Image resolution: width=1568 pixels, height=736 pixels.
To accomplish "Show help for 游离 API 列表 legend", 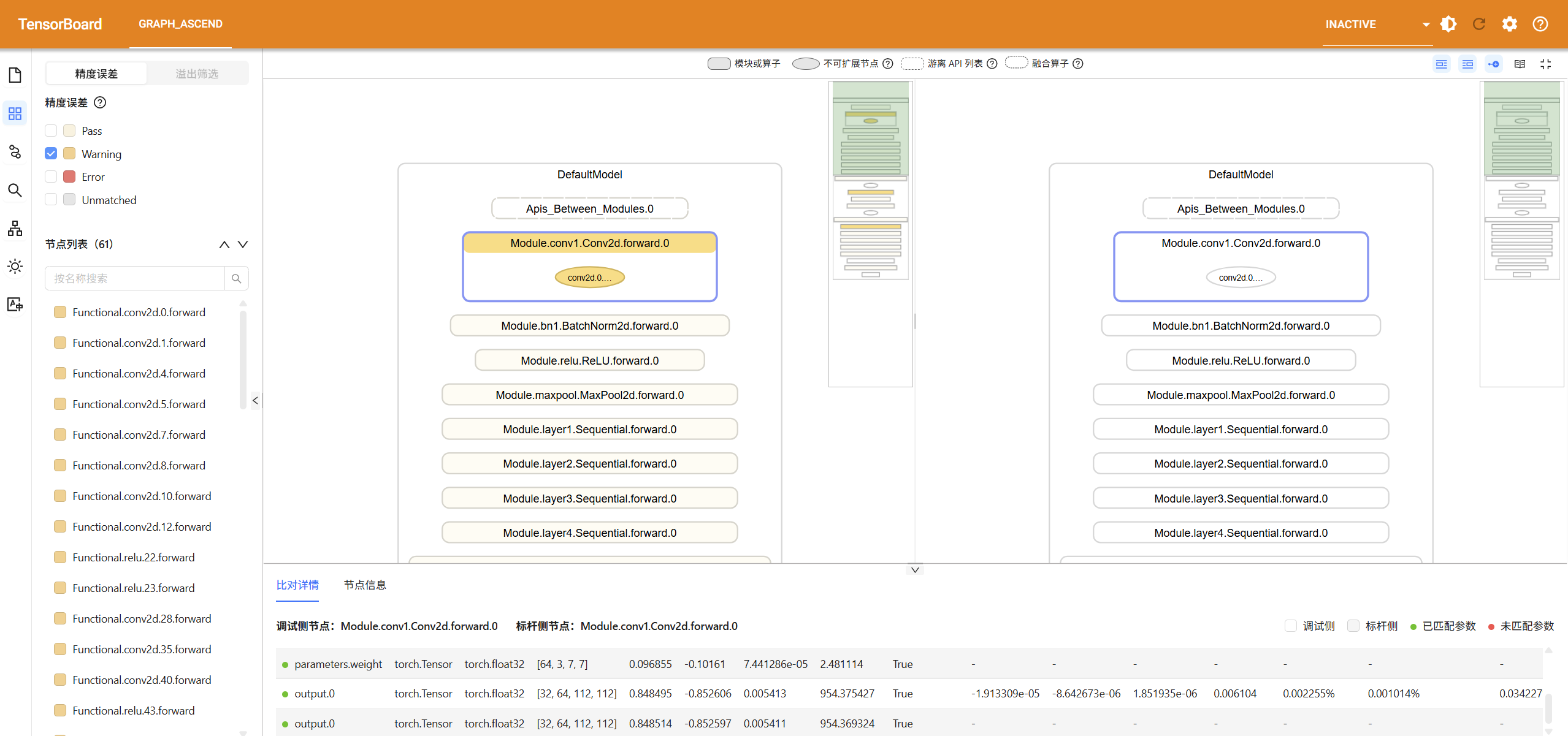I will point(992,64).
